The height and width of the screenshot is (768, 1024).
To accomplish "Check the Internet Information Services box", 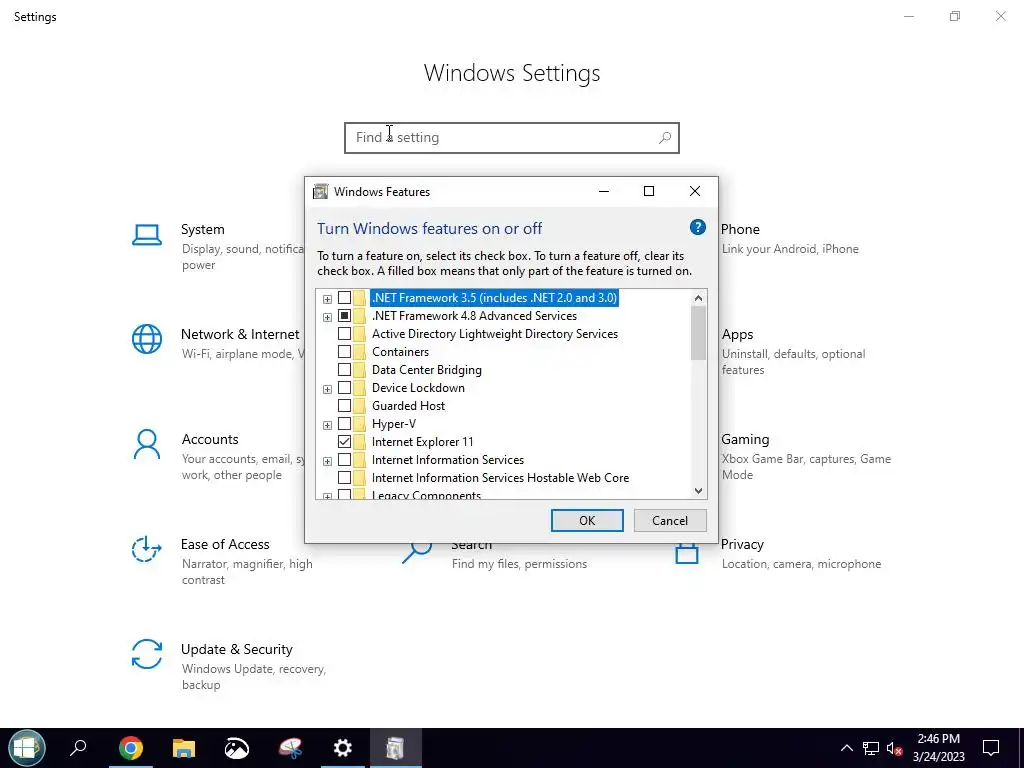I will pos(344,460).
